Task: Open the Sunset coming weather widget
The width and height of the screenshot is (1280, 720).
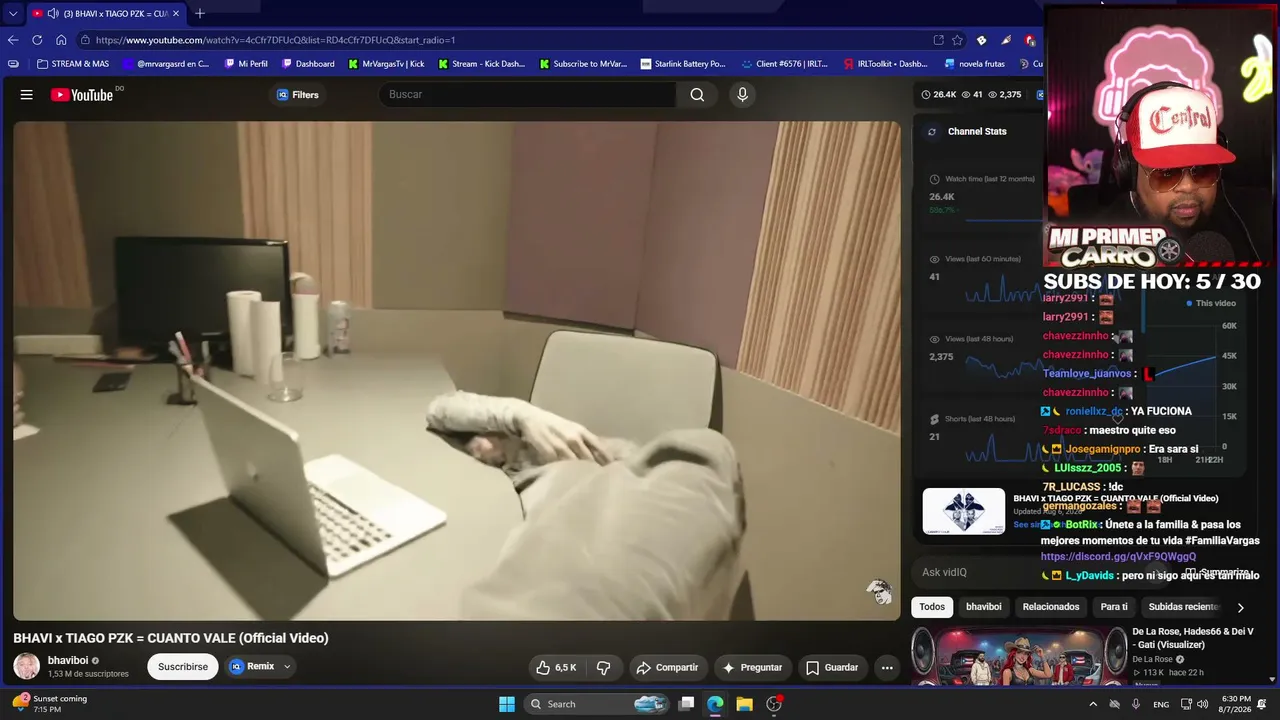Action: 52,704
